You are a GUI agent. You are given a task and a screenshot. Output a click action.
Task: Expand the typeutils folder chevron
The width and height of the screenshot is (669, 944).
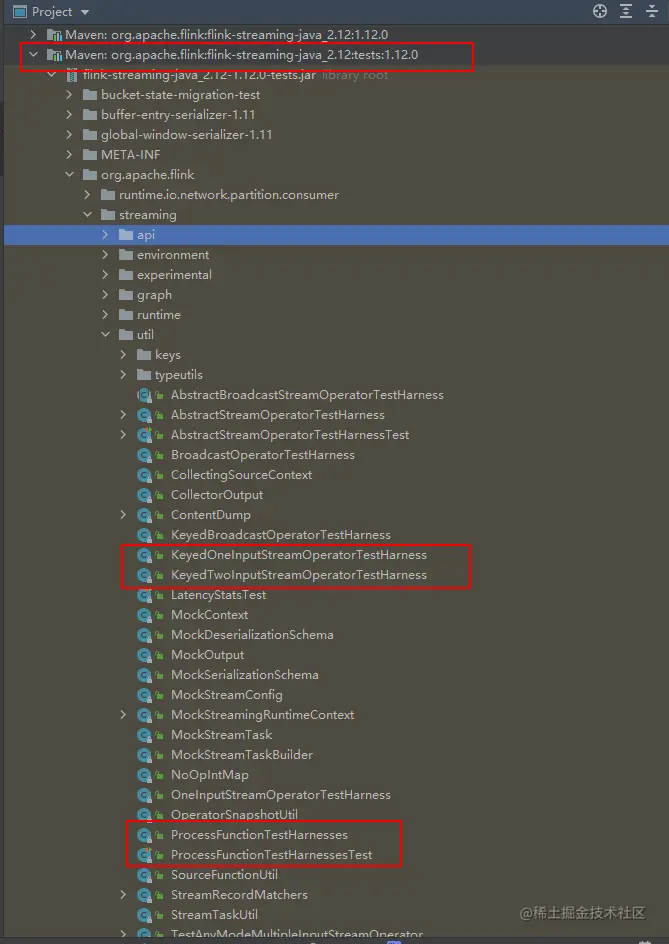point(123,374)
